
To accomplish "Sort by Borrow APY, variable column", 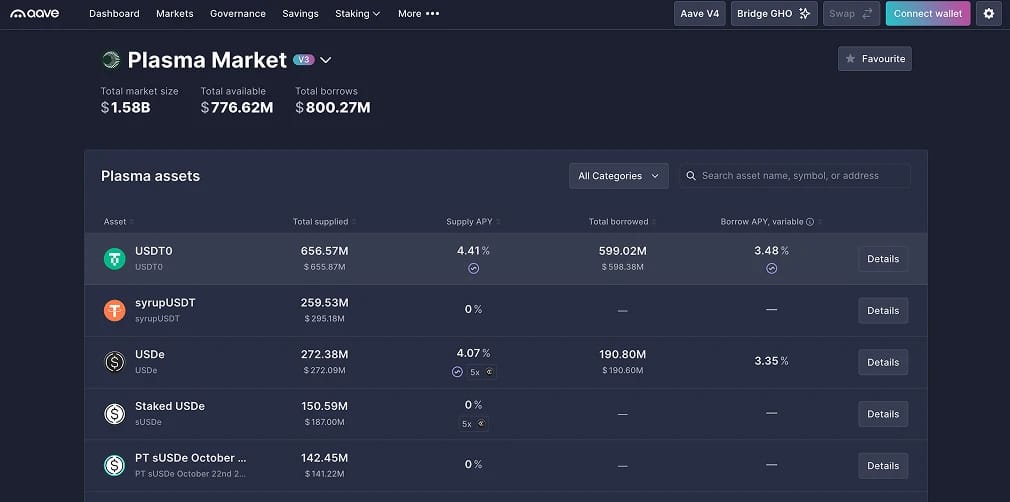I will (x=771, y=222).
